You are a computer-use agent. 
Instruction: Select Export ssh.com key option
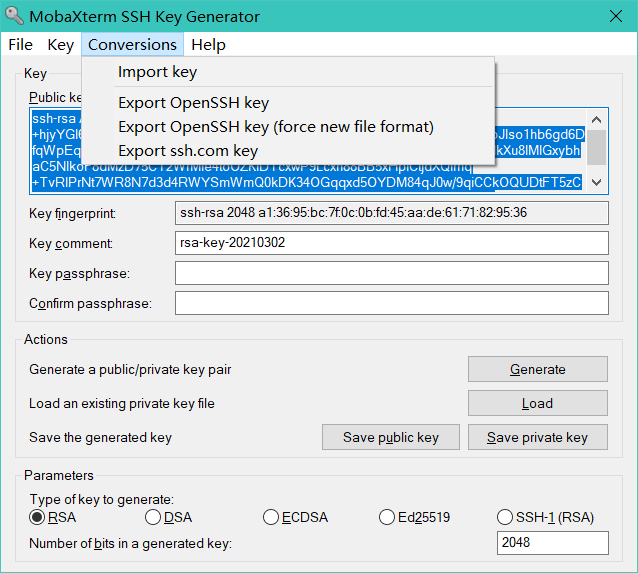pos(188,151)
